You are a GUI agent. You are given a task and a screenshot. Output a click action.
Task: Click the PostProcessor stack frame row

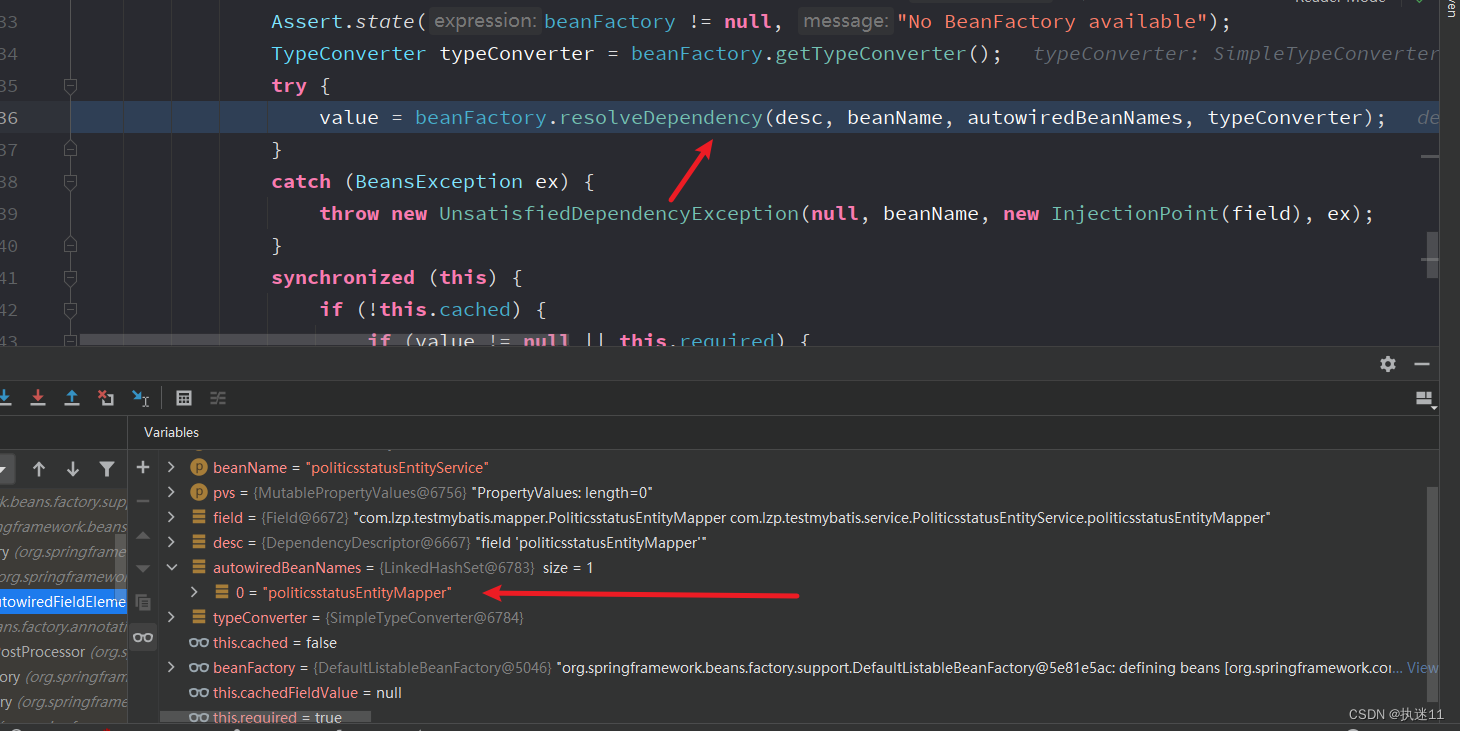pos(63,652)
